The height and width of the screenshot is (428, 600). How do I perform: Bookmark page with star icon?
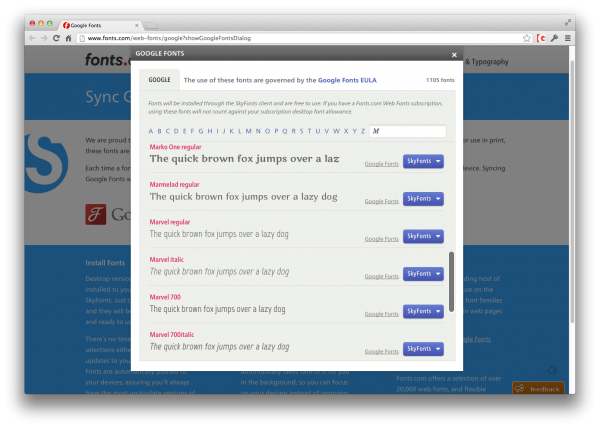click(x=527, y=38)
